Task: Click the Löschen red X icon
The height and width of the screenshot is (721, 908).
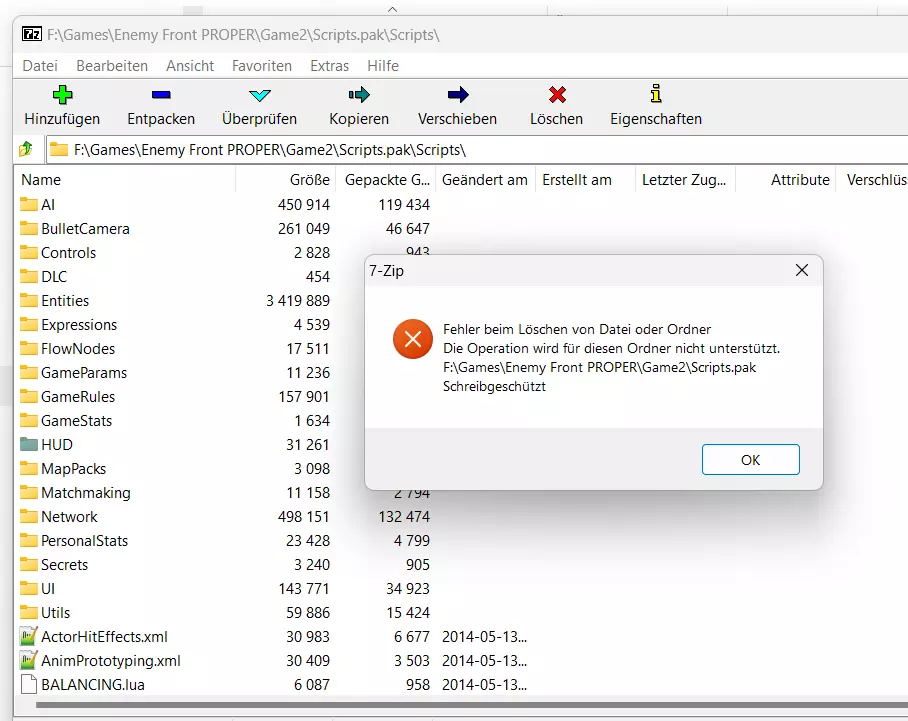Action: point(557,94)
